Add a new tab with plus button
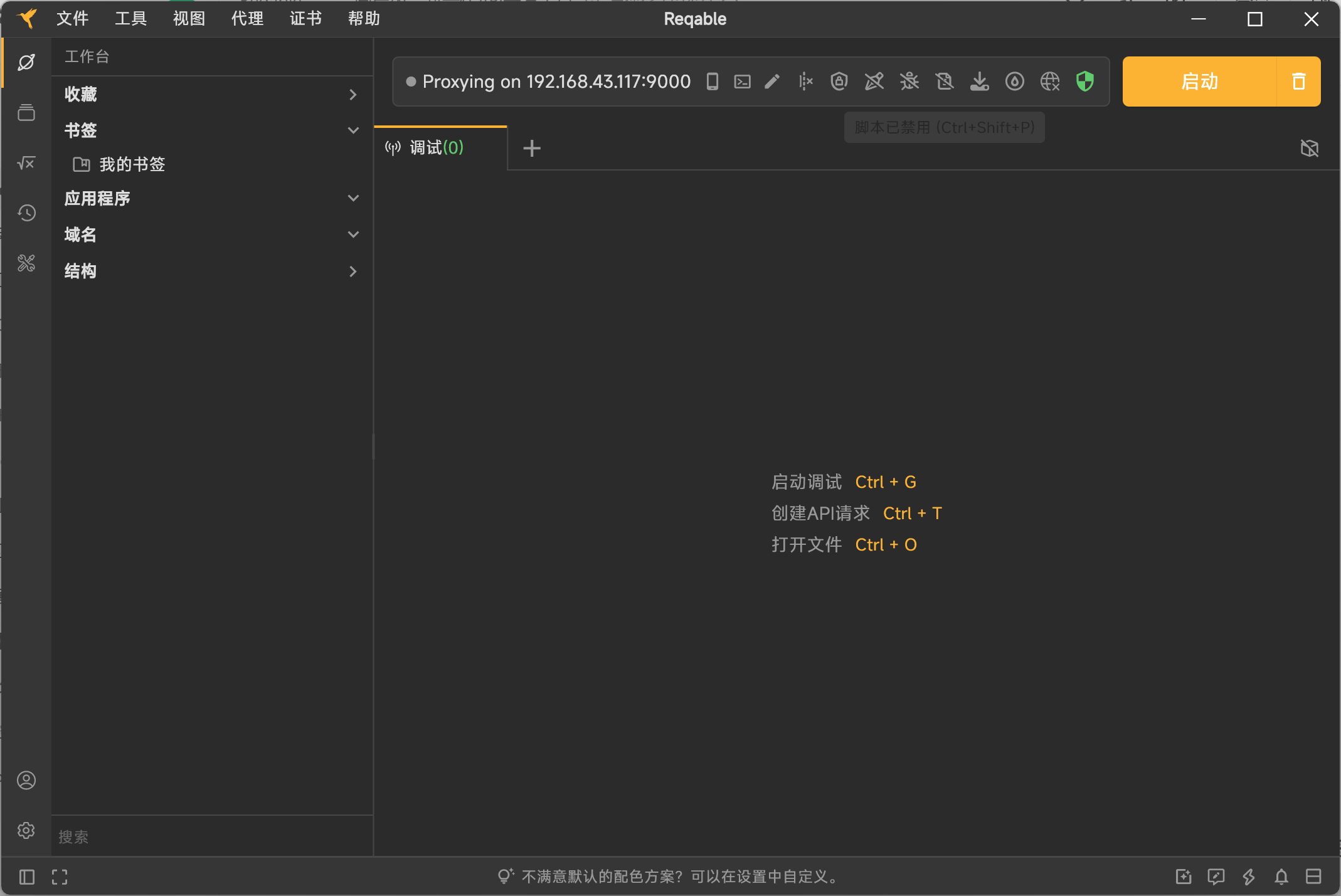This screenshot has height=896, width=1341. pyautogui.click(x=532, y=148)
